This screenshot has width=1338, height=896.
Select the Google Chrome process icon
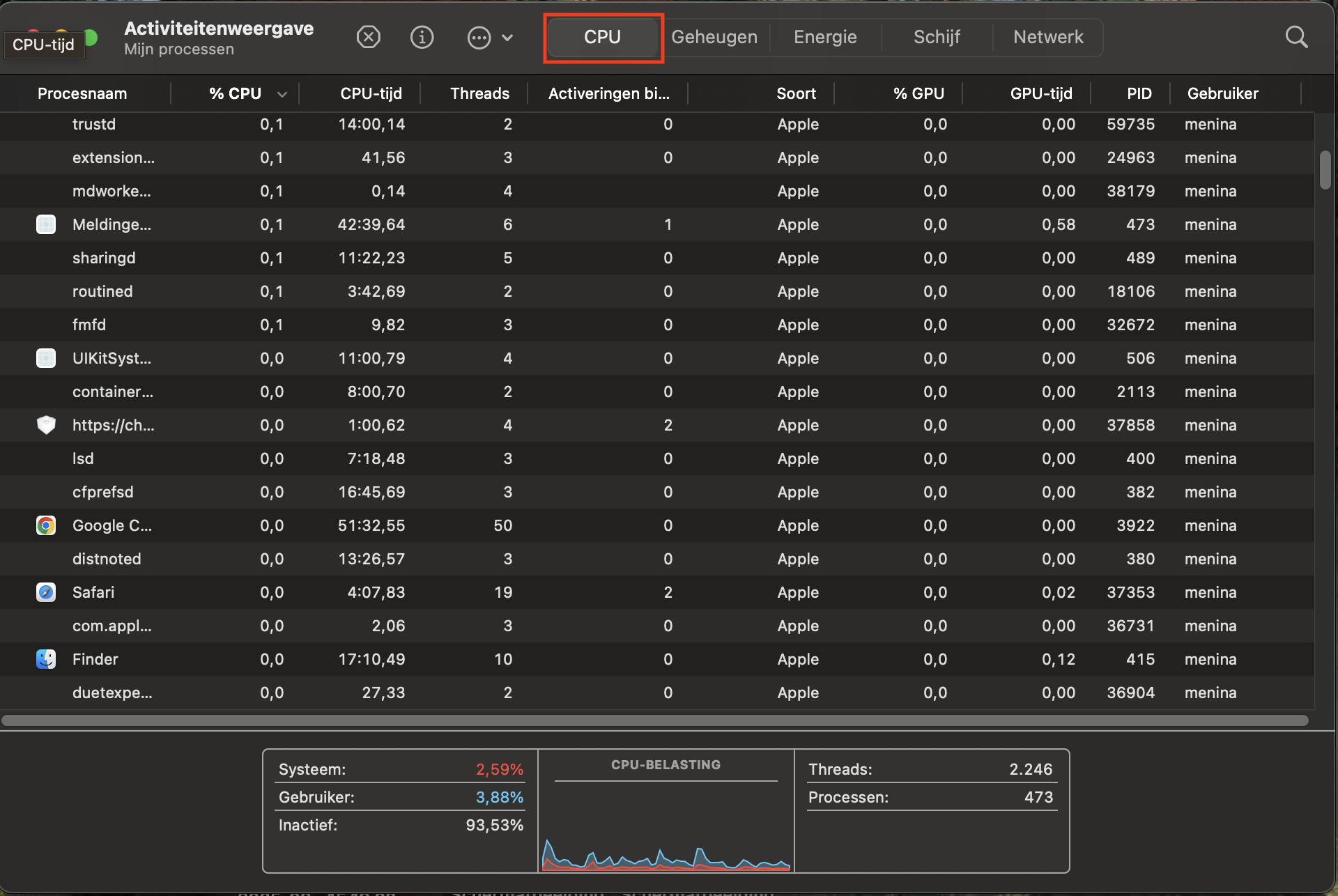46,525
